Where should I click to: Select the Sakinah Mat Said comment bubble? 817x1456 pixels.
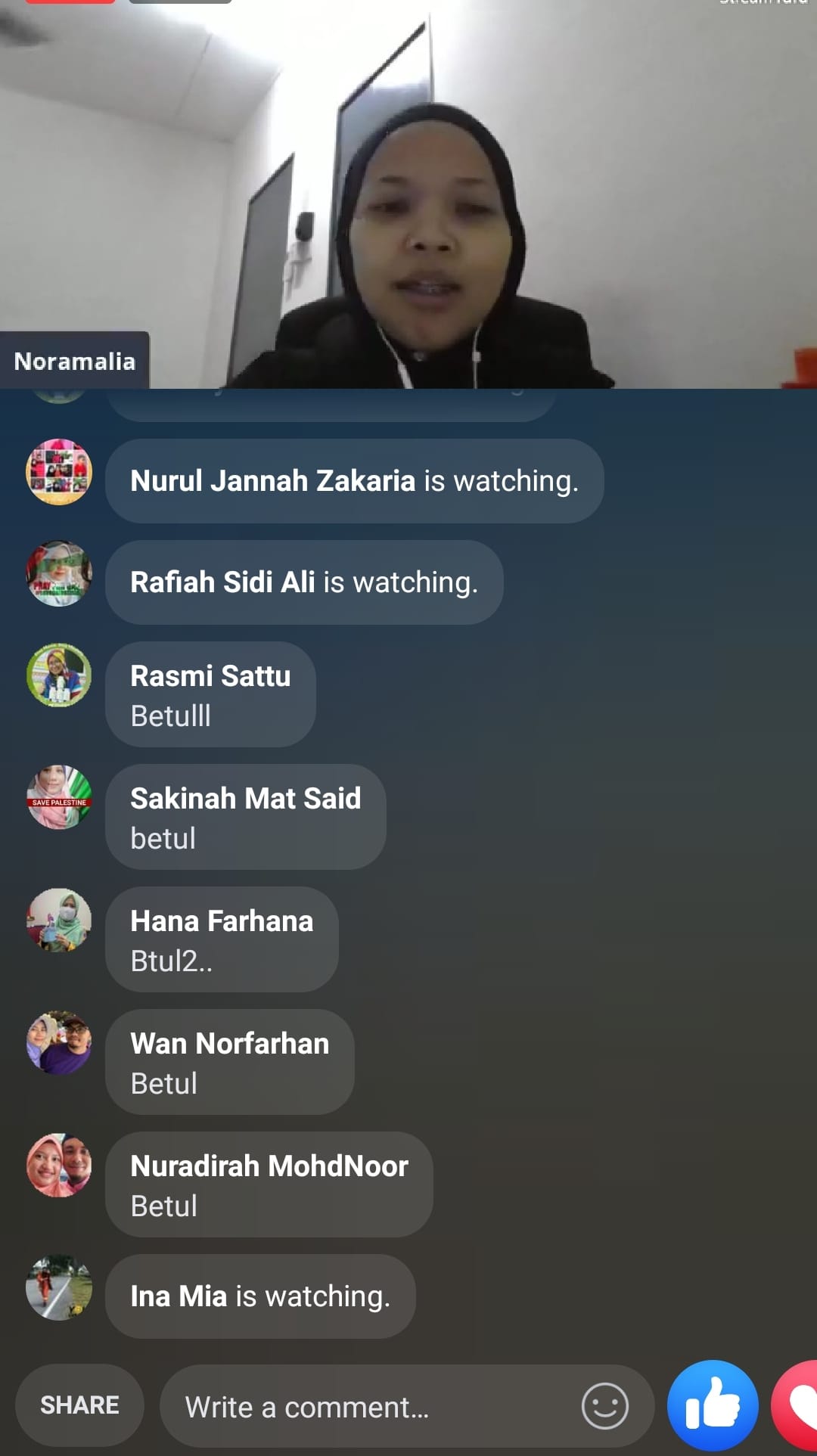(x=246, y=817)
